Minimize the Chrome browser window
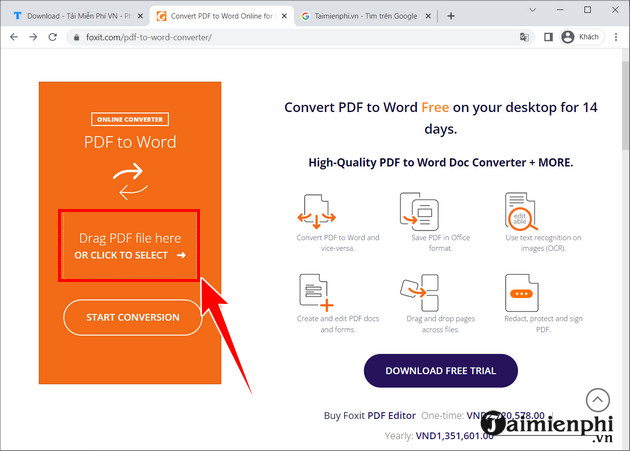The image size is (630, 451). tap(560, 10)
